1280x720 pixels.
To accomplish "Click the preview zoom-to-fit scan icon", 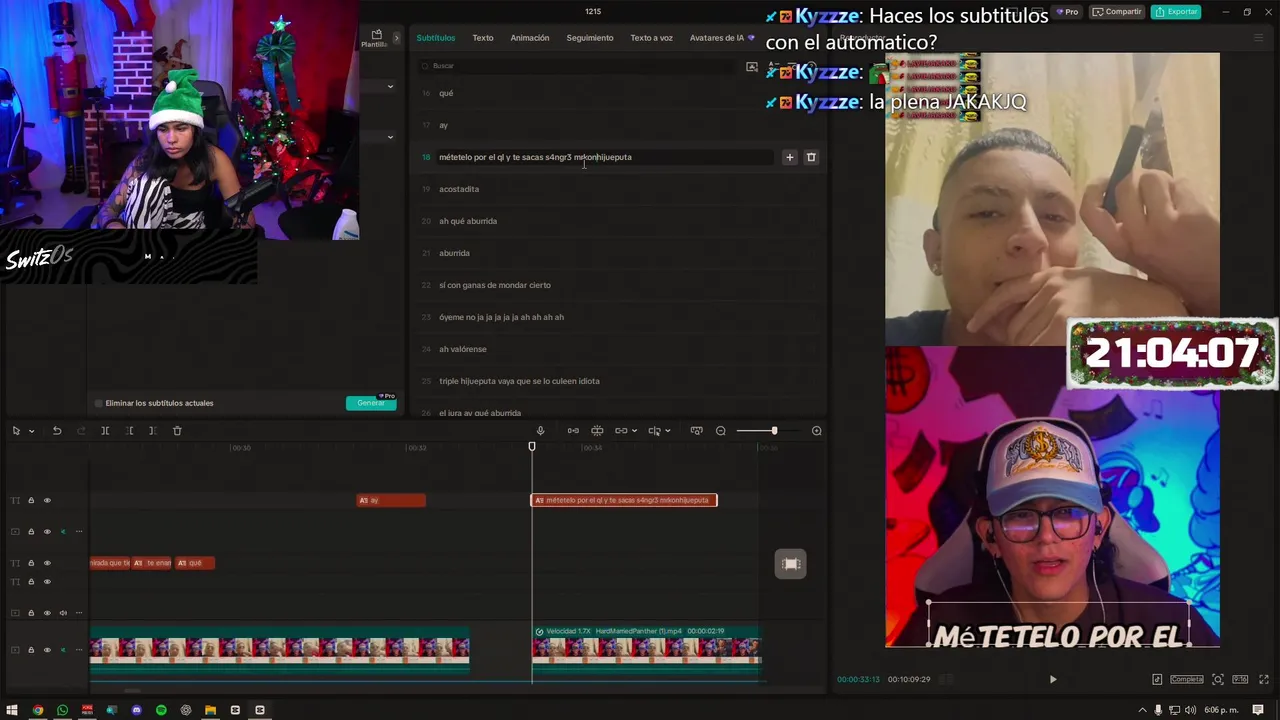I will pos(1218,679).
